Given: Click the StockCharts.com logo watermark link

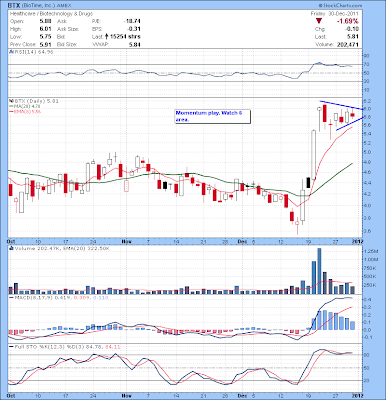Looking at the screenshot, I should point(340,6).
